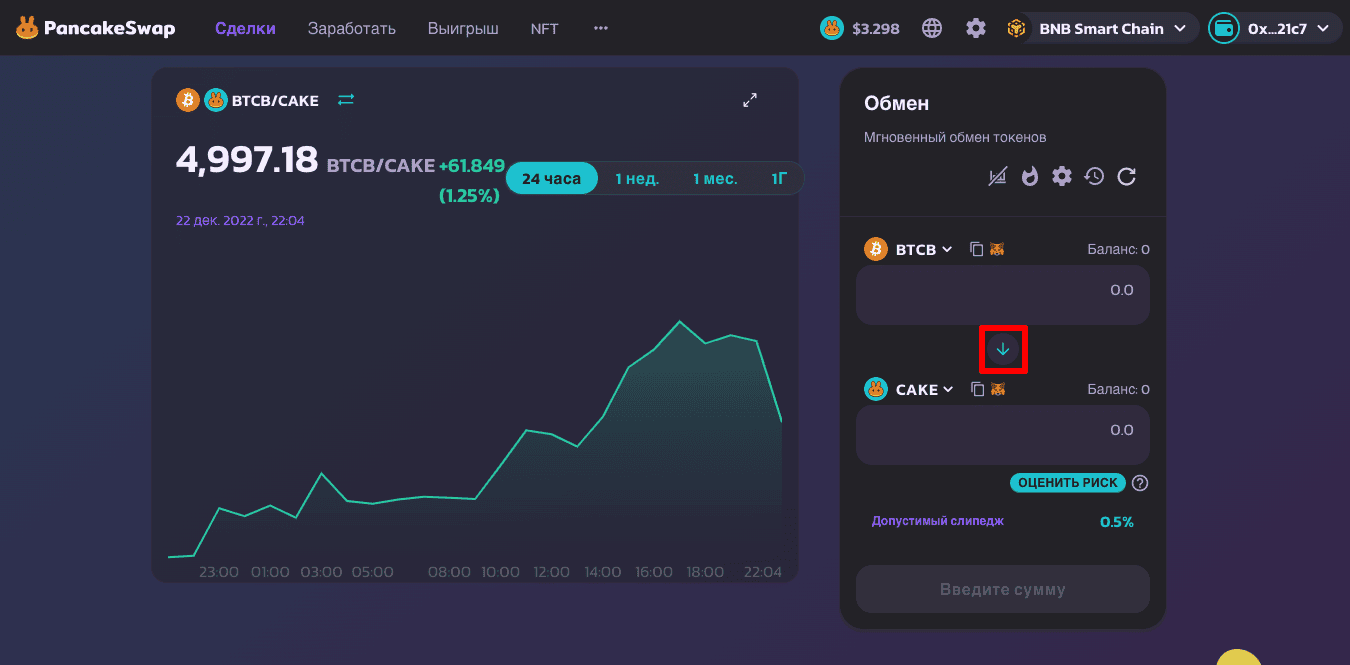Select the 1Г chart range
Viewport: 1350px width, 665px height.
point(779,178)
